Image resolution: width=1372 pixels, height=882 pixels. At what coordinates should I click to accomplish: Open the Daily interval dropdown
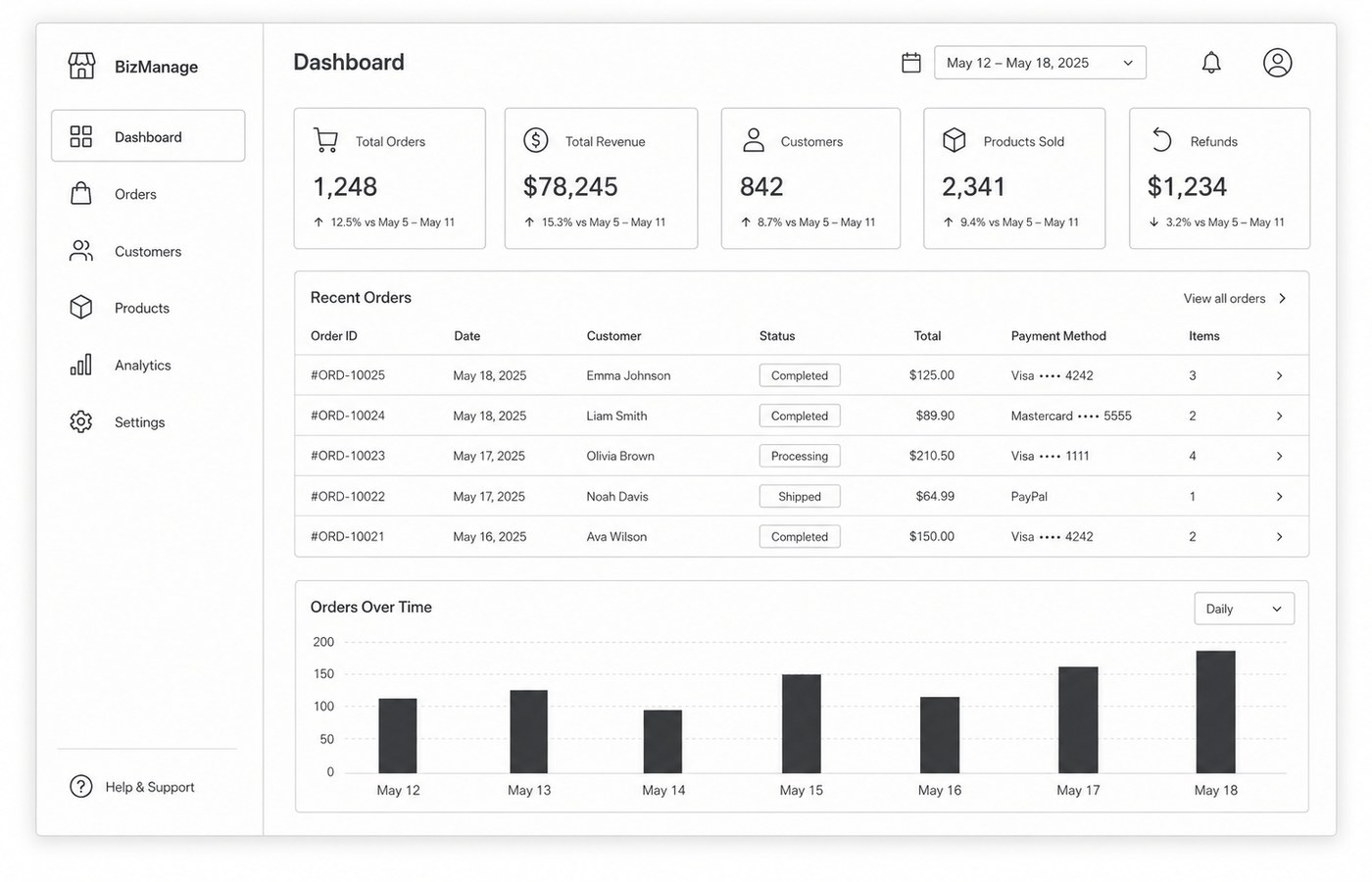(1244, 609)
